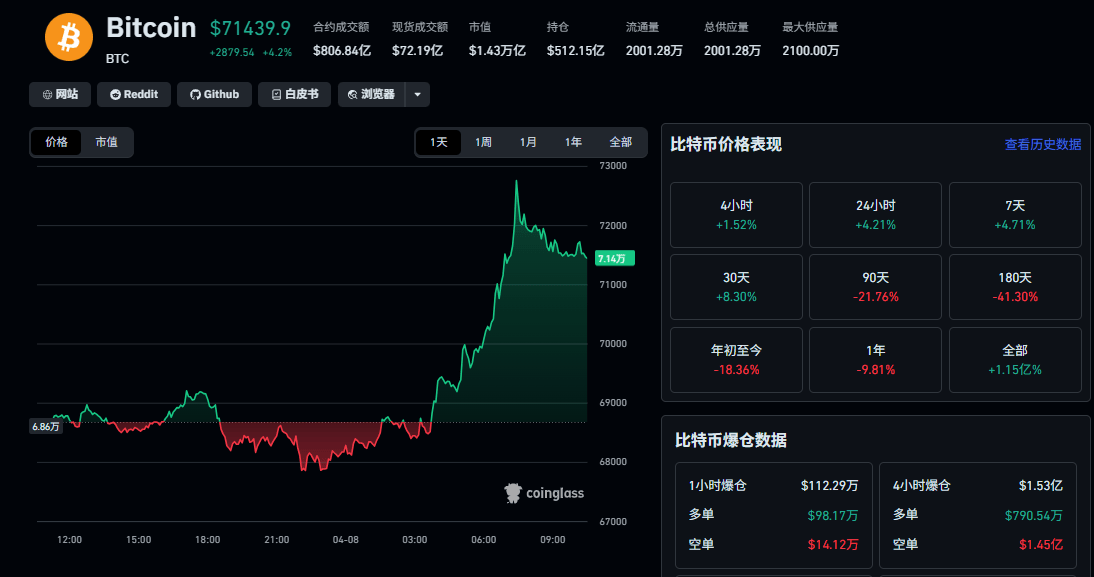This screenshot has width=1094, height=577.
Task: Open the 网站 website link button
Action: (60, 94)
